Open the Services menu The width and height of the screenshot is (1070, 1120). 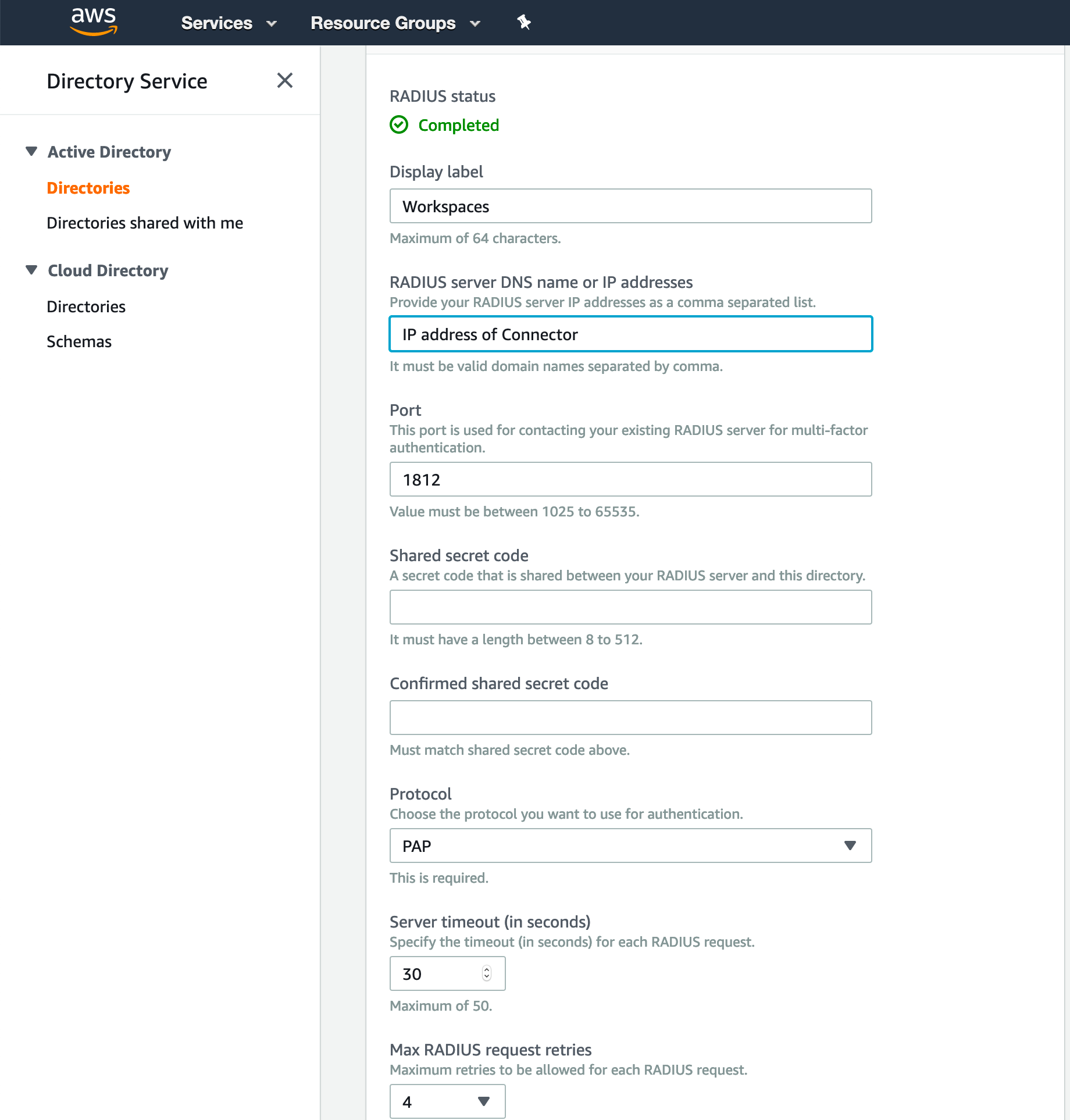click(216, 23)
